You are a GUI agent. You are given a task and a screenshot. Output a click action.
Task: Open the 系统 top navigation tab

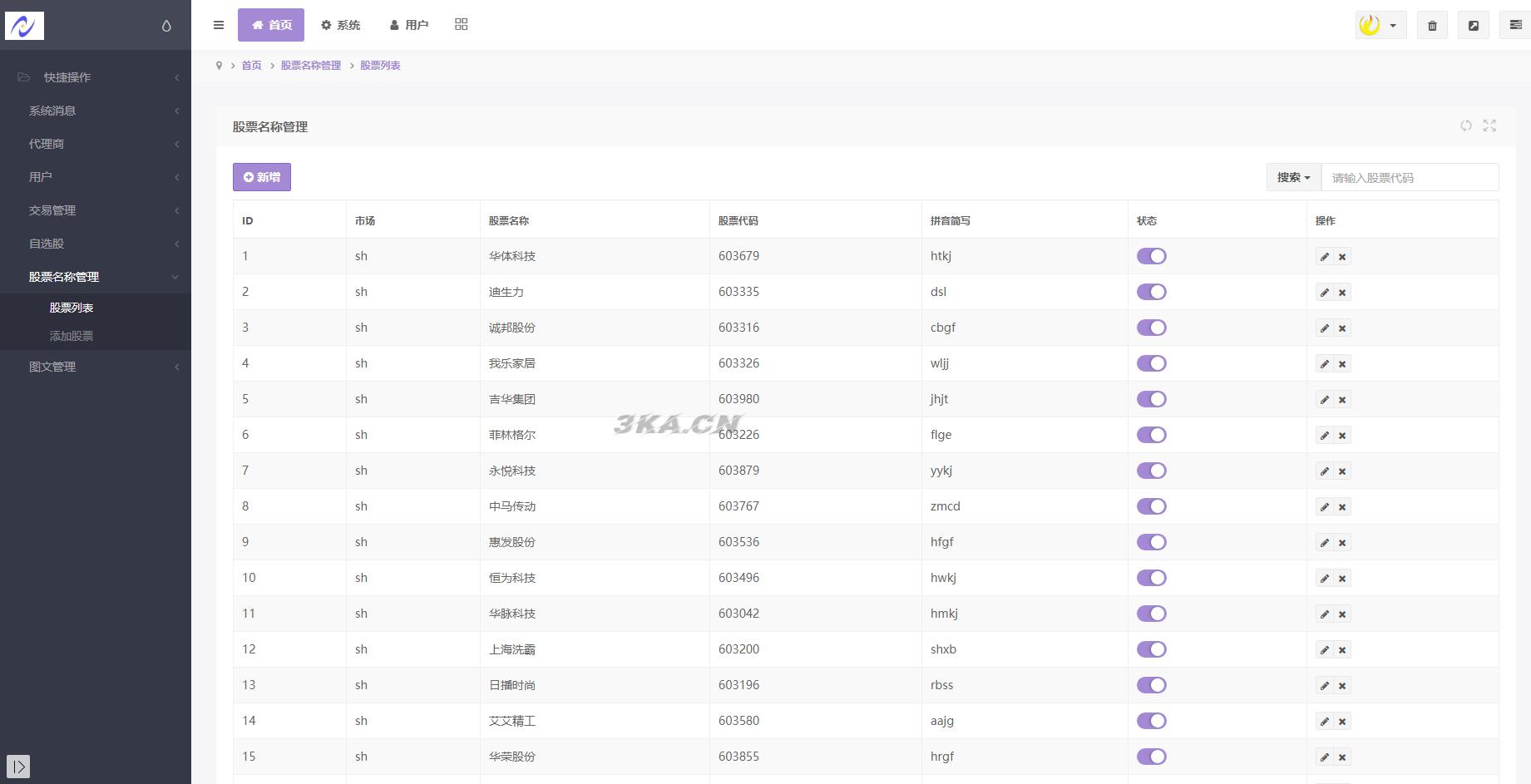click(x=341, y=25)
